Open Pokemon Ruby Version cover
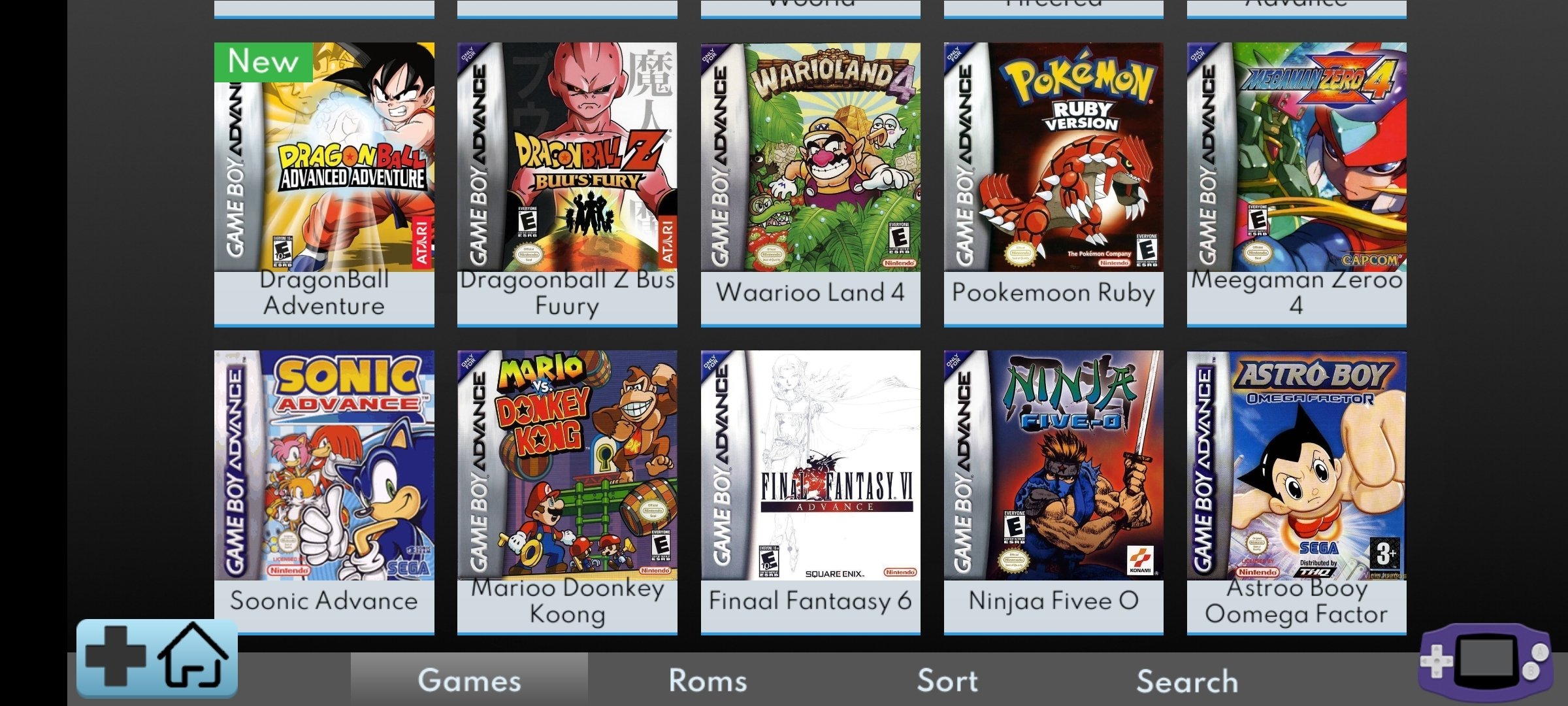Screen dimensions: 1568x706 1054,157
